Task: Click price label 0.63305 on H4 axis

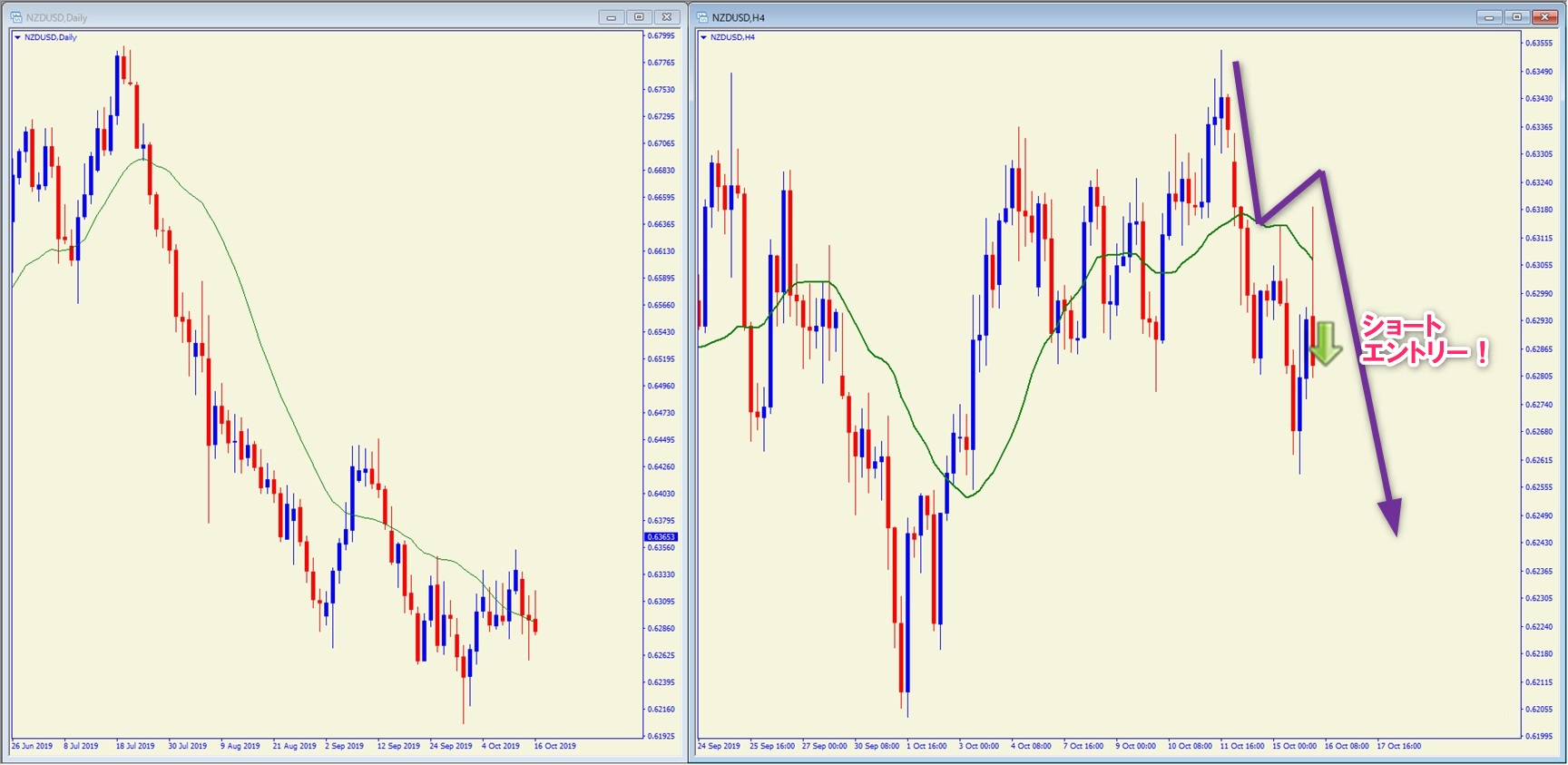Action: click(1539, 154)
